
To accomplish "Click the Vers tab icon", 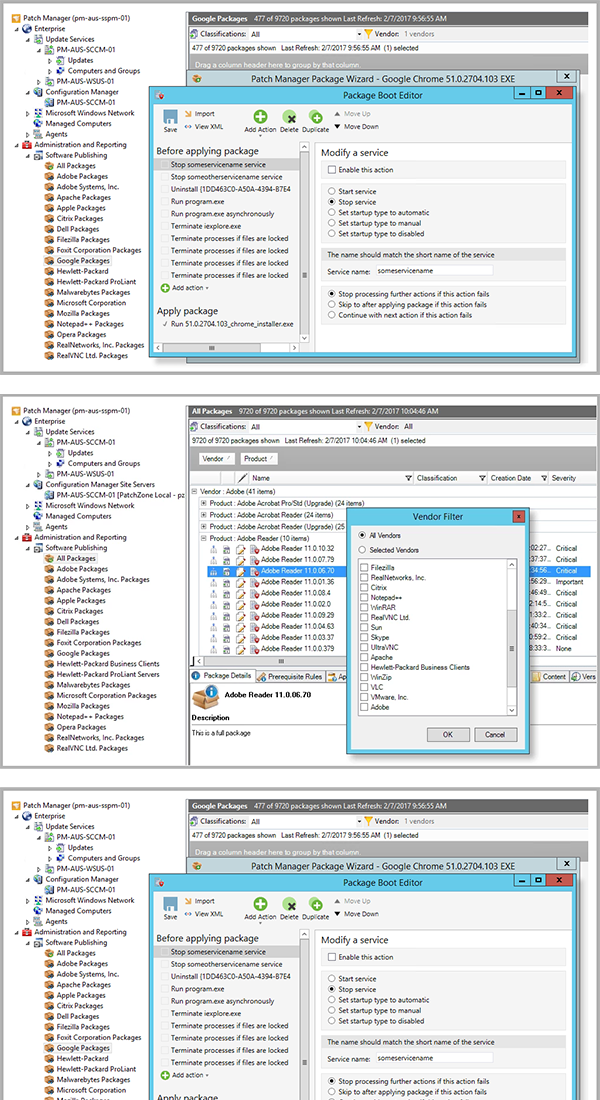I will 575,676.
